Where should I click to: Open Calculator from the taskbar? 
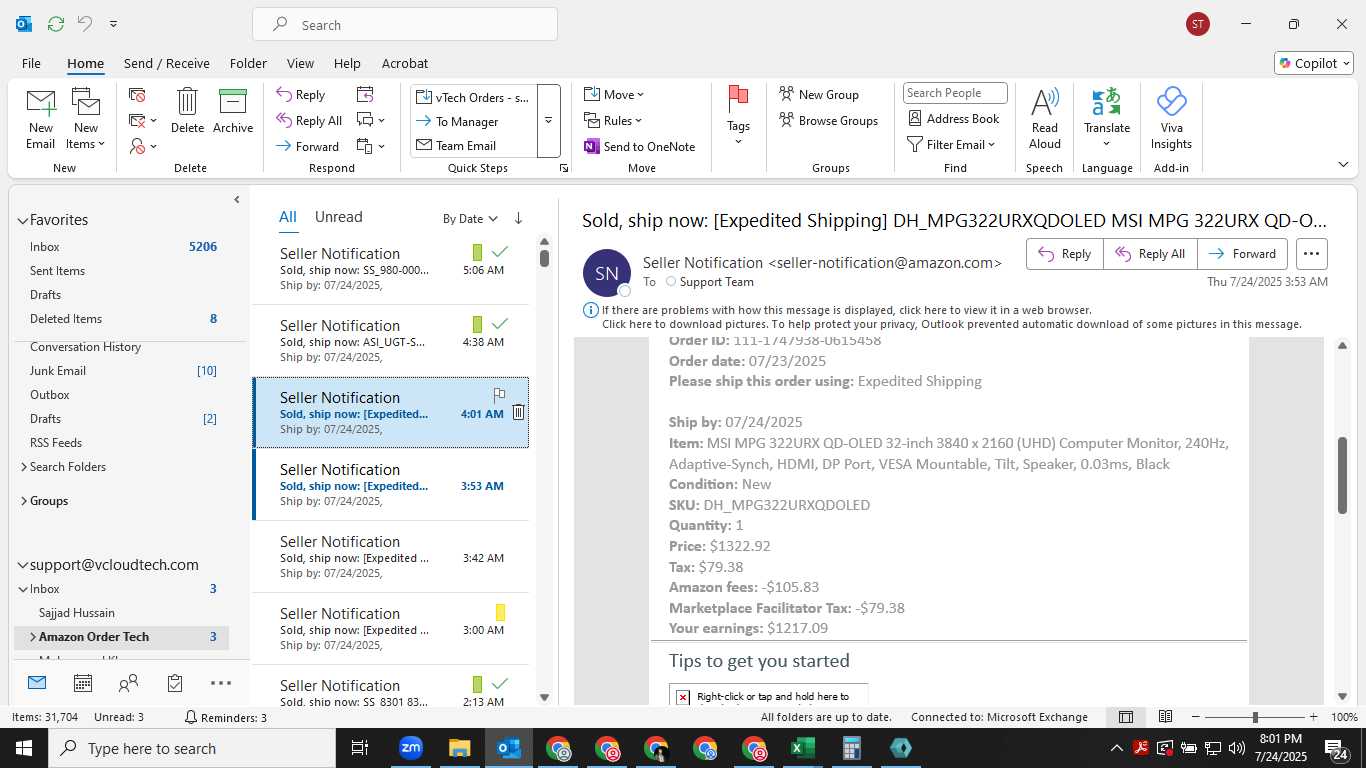pyautogui.click(x=852, y=748)
